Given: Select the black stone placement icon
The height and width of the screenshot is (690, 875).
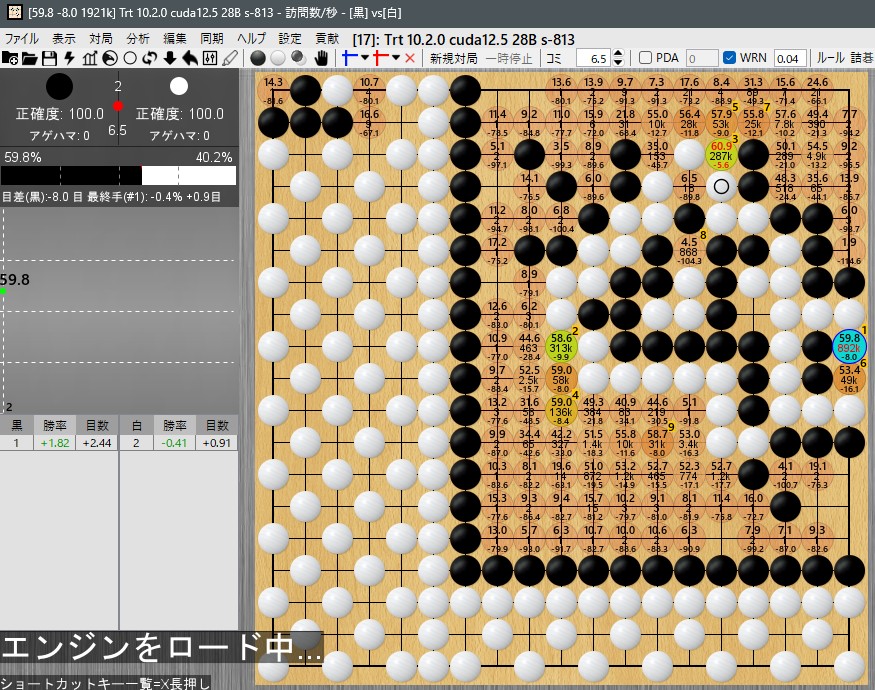Looking at the screenshot, I should click(x=258, y=58).
